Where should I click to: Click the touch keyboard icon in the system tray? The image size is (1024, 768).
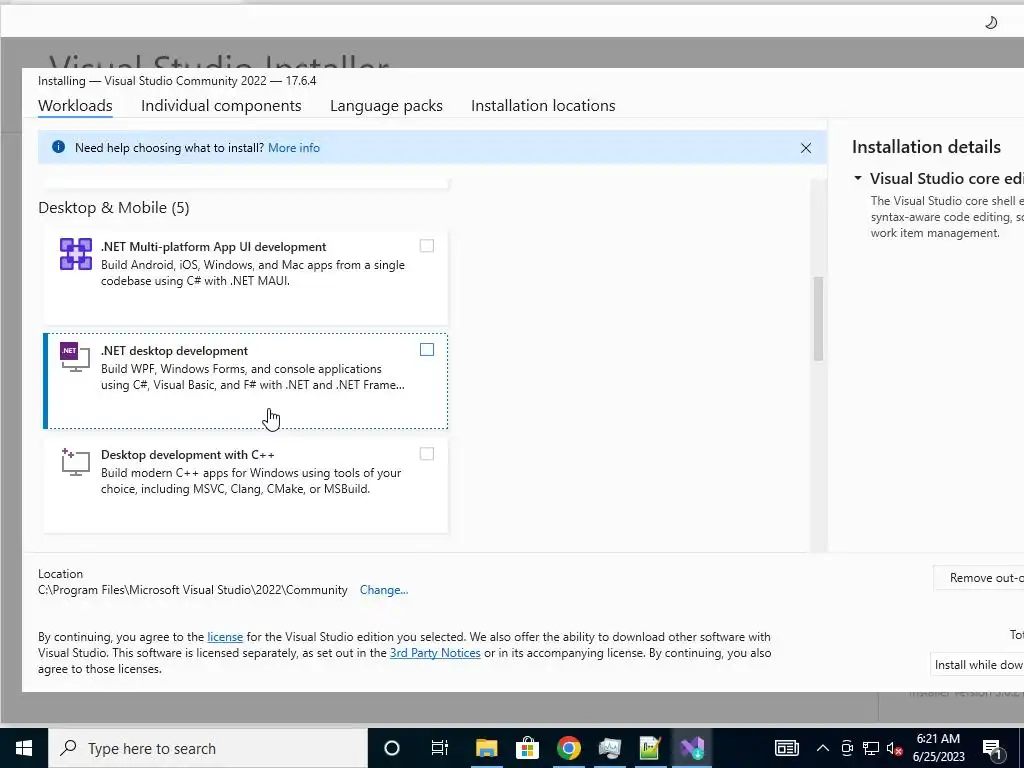(786, 748)
